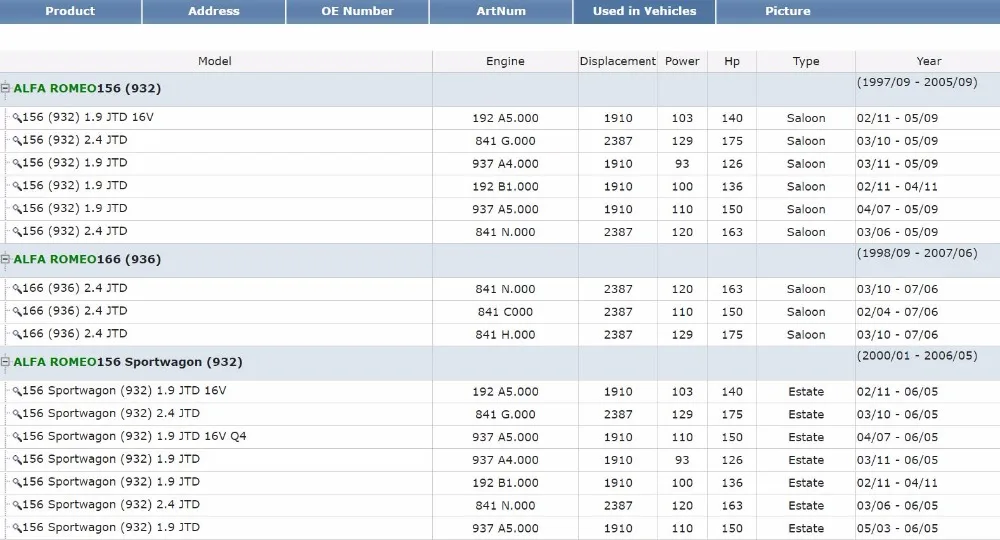Click magnifier icon for Sportwagon 1.9 JTD 05/03 - 06/05
The image size is (1000, 540).
pyautogui.click(x=17, y=529)
